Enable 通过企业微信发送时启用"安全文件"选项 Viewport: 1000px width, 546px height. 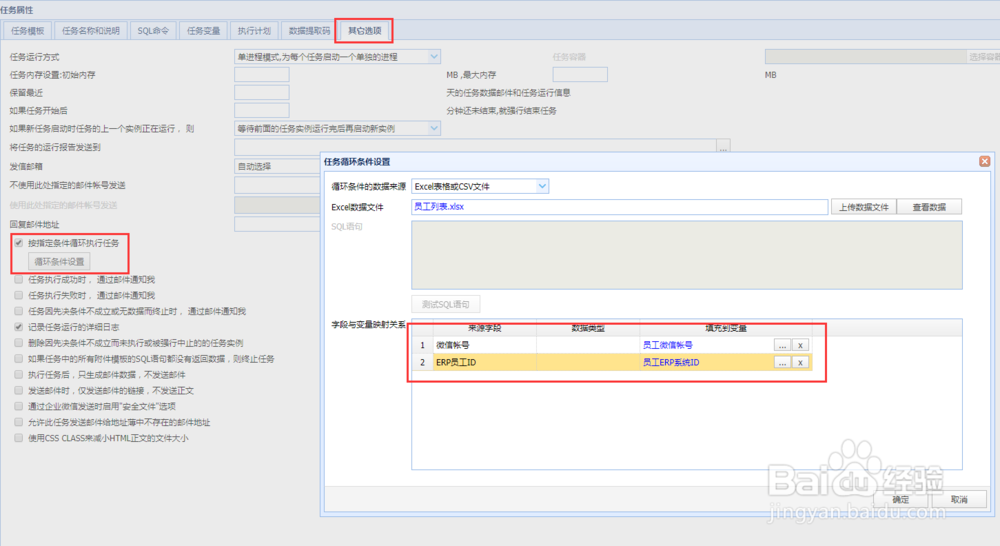[x=19, y=406]
